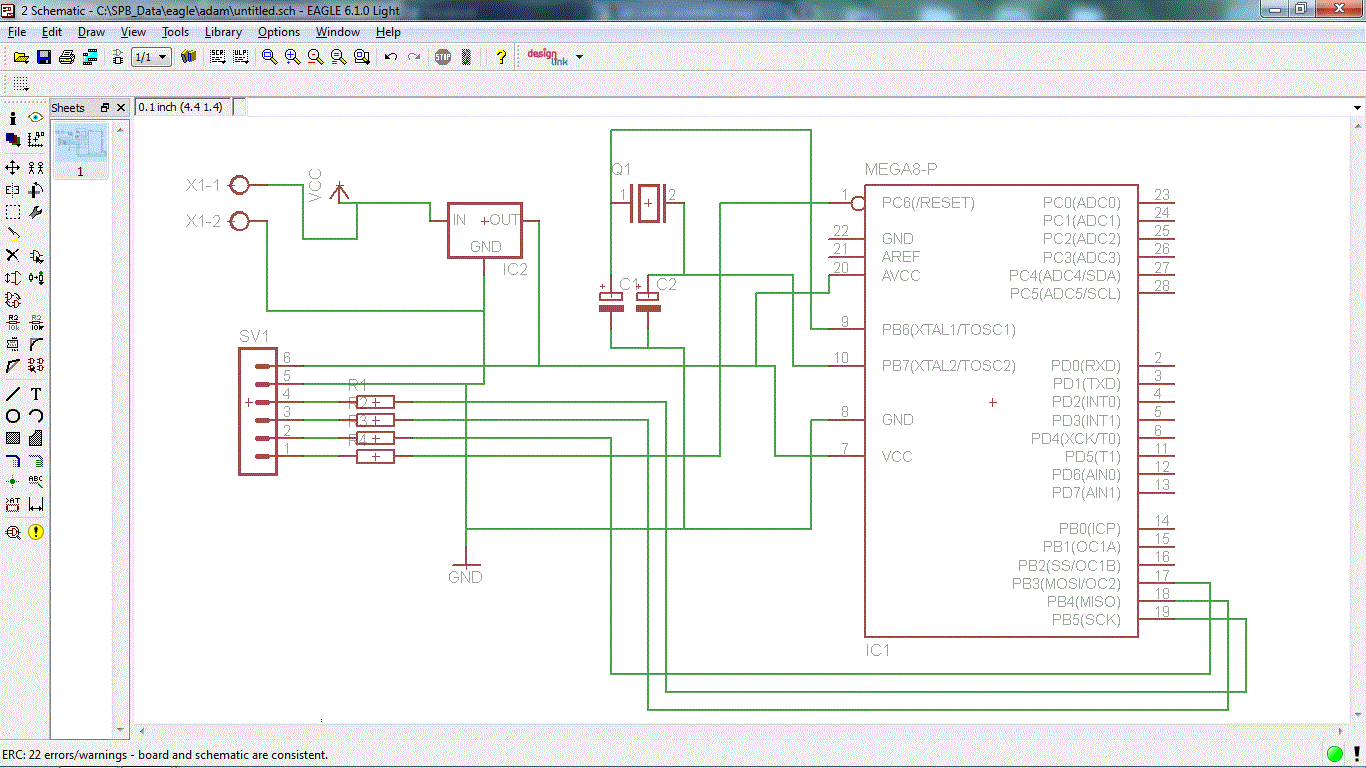Select the Mark origin tool
1366x768 pixels.
coord(36,140)
